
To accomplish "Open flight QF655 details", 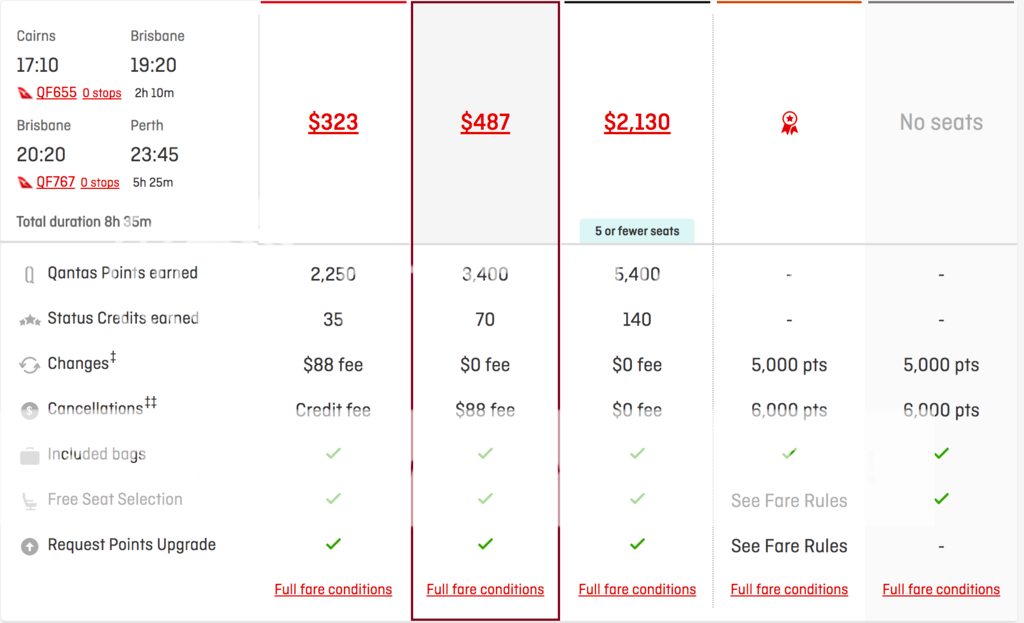I will 55,93.
